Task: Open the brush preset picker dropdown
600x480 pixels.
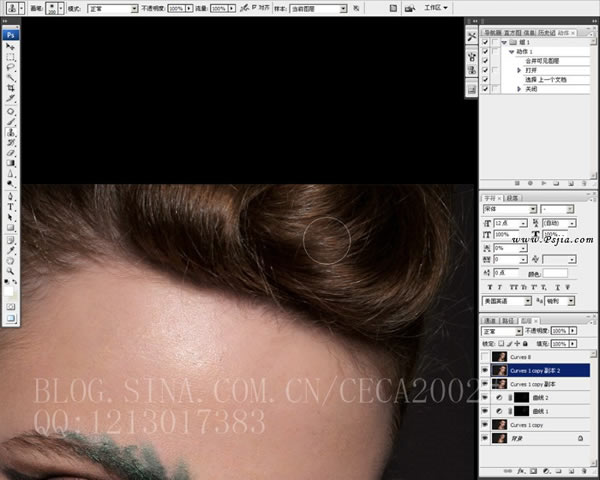Action: click(x=61, y=8)
